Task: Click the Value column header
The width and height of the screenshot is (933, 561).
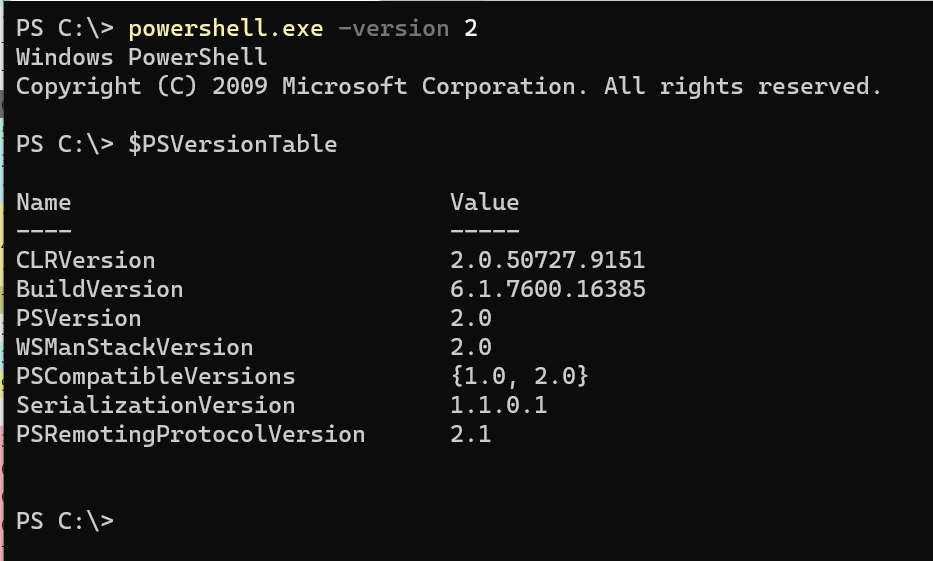Action: click(484, 202)
